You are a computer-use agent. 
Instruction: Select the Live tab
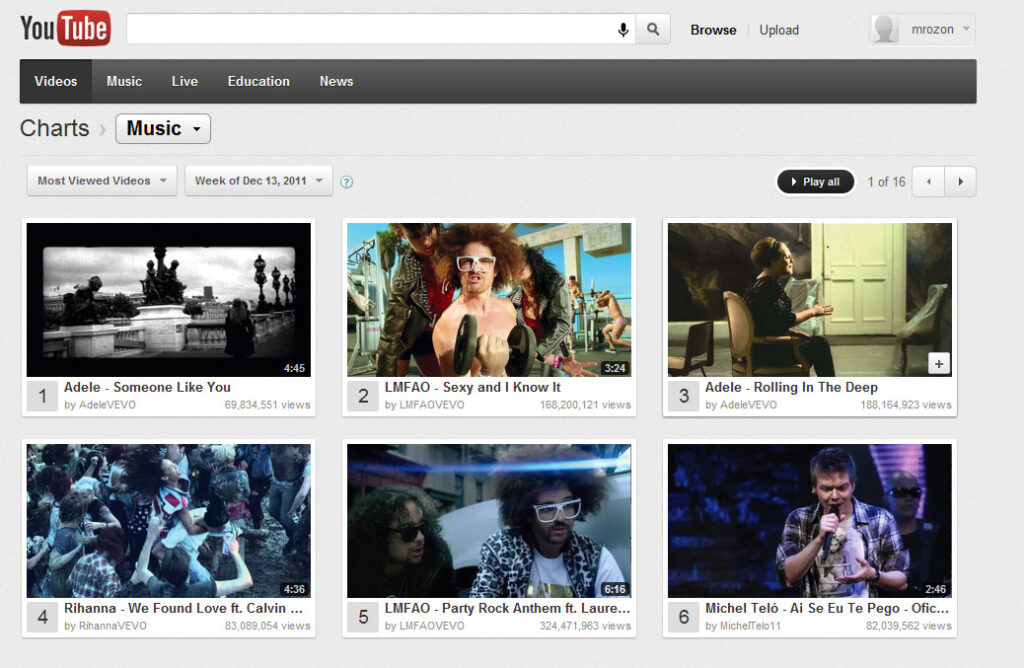click(185, 82)
